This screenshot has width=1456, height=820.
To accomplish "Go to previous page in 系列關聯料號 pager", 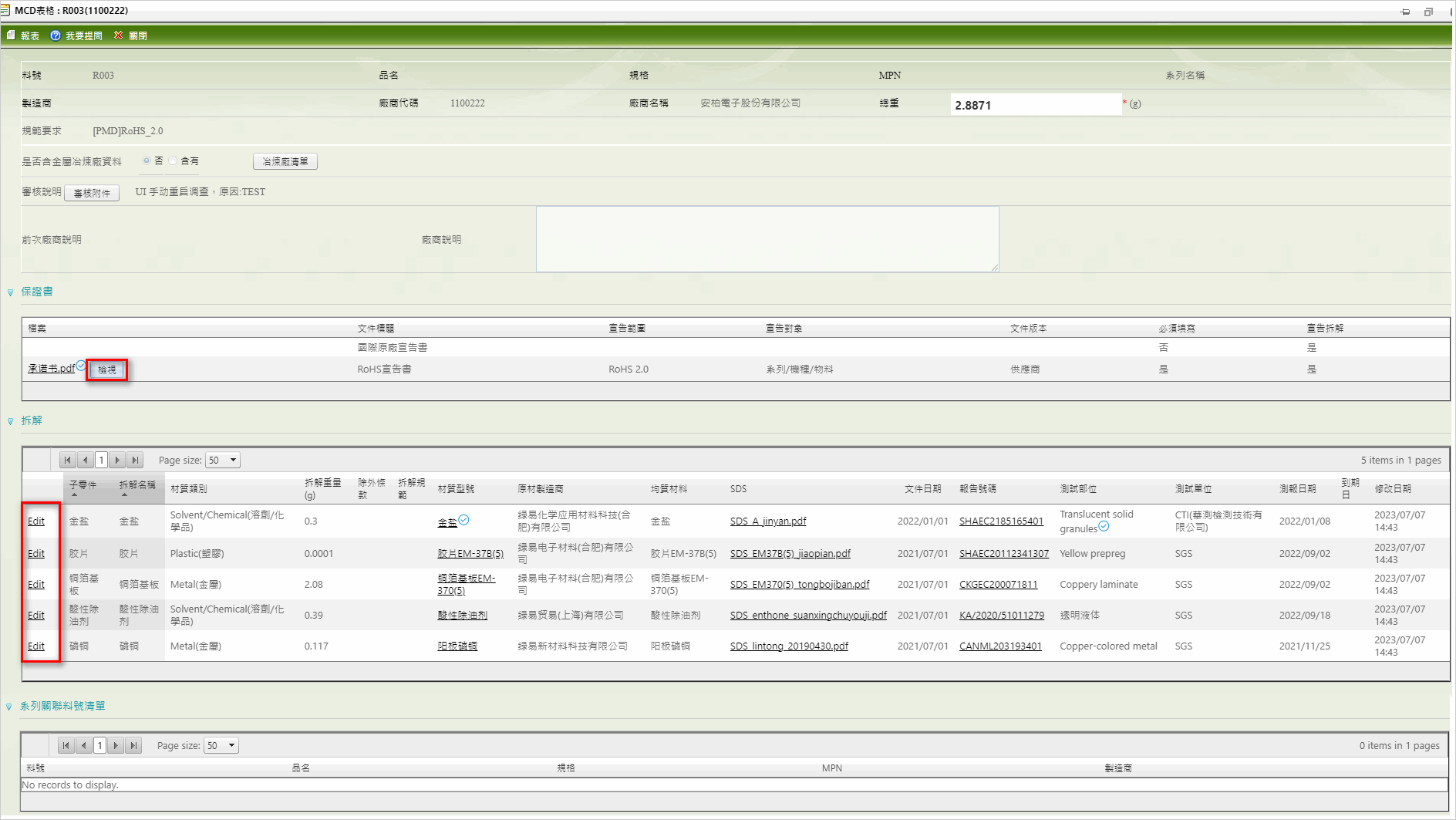I will (84, 746).
